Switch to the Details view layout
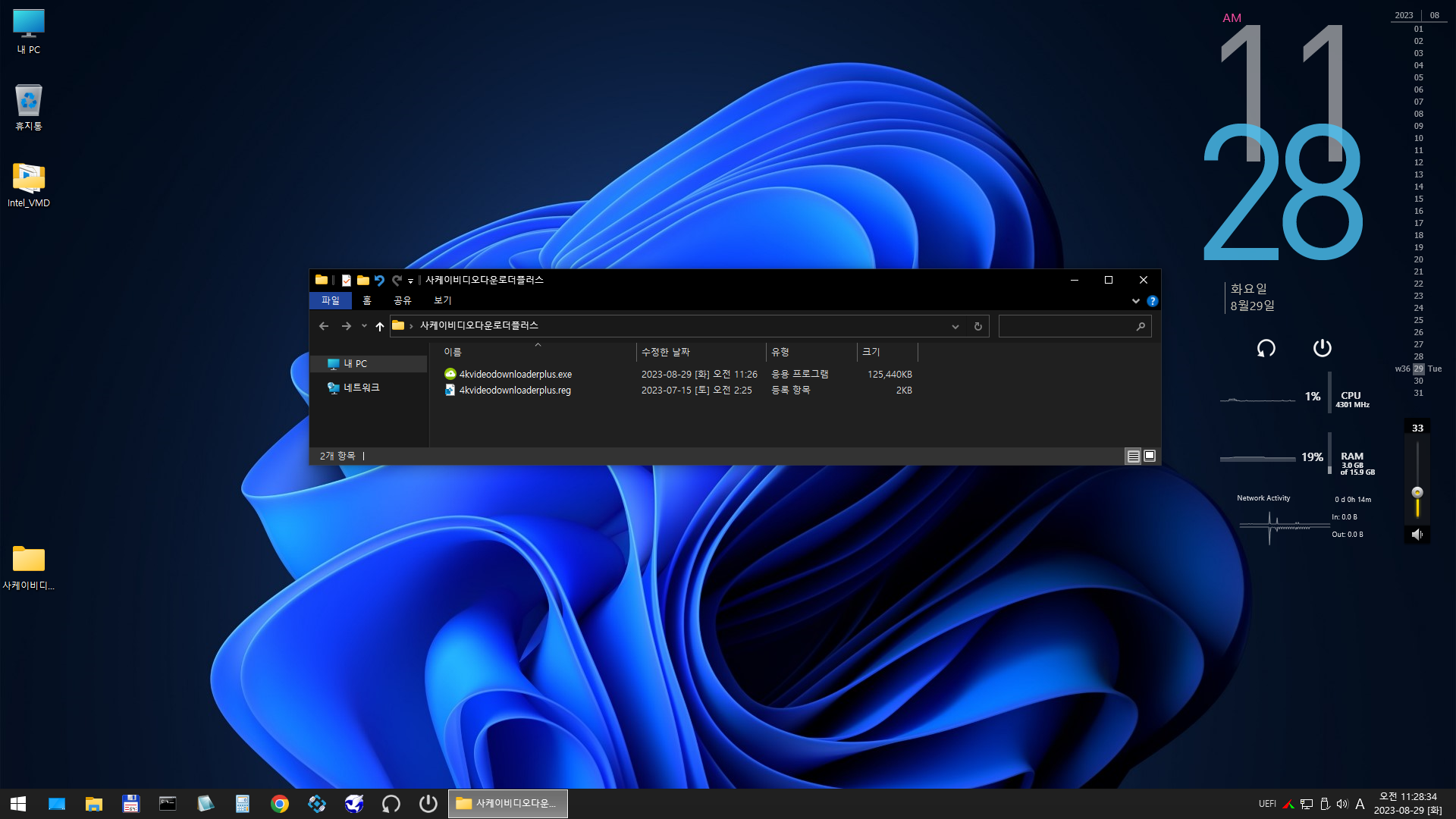The width and height of the screenshot is (1456, 819). (1133, 456)
